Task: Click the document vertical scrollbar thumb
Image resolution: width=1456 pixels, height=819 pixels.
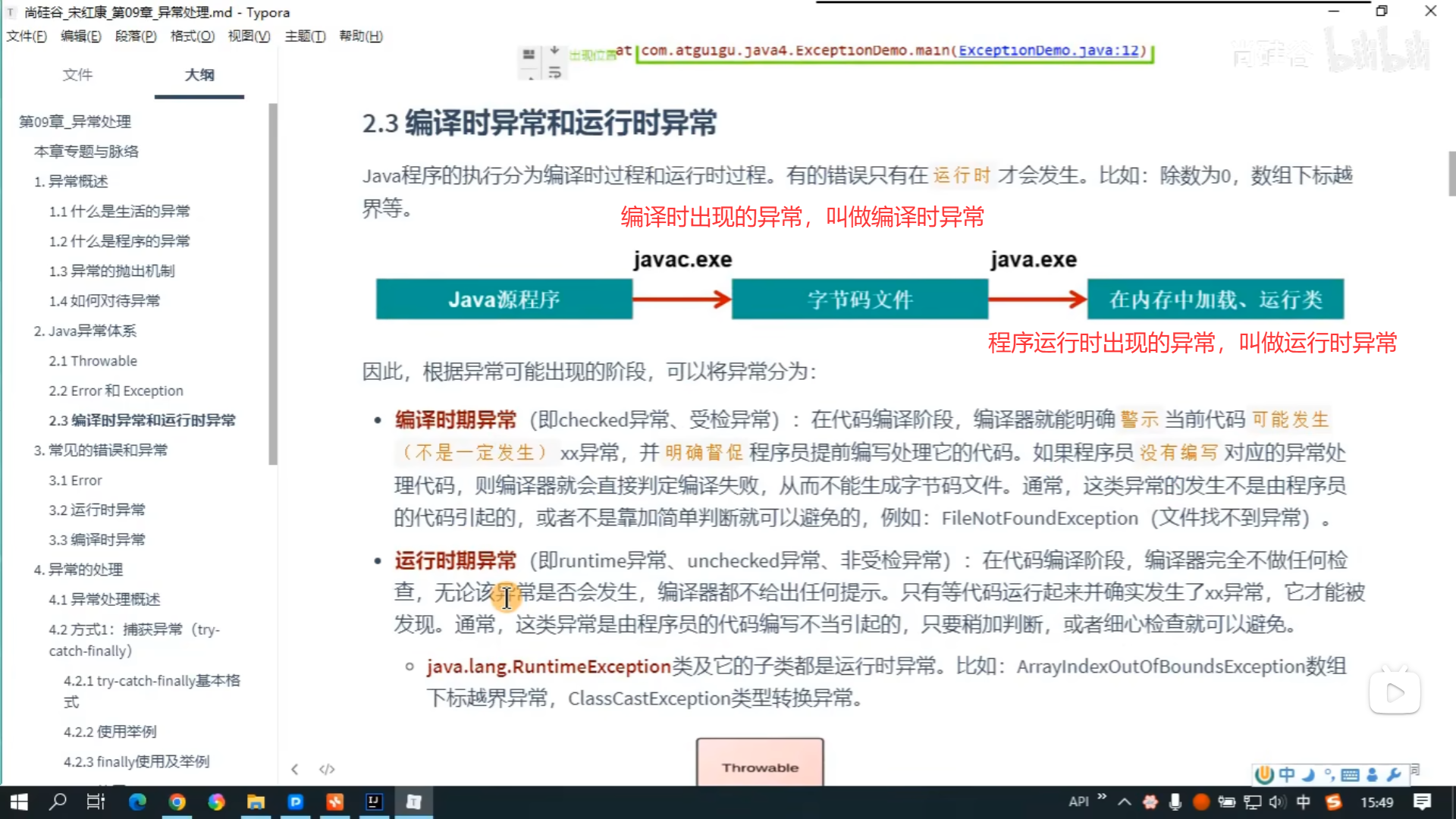Action: 1451,173
